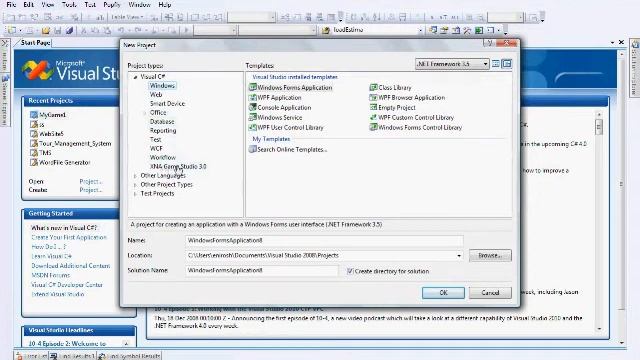
Task: Open the Tools menu
Action: pos(69,4)
